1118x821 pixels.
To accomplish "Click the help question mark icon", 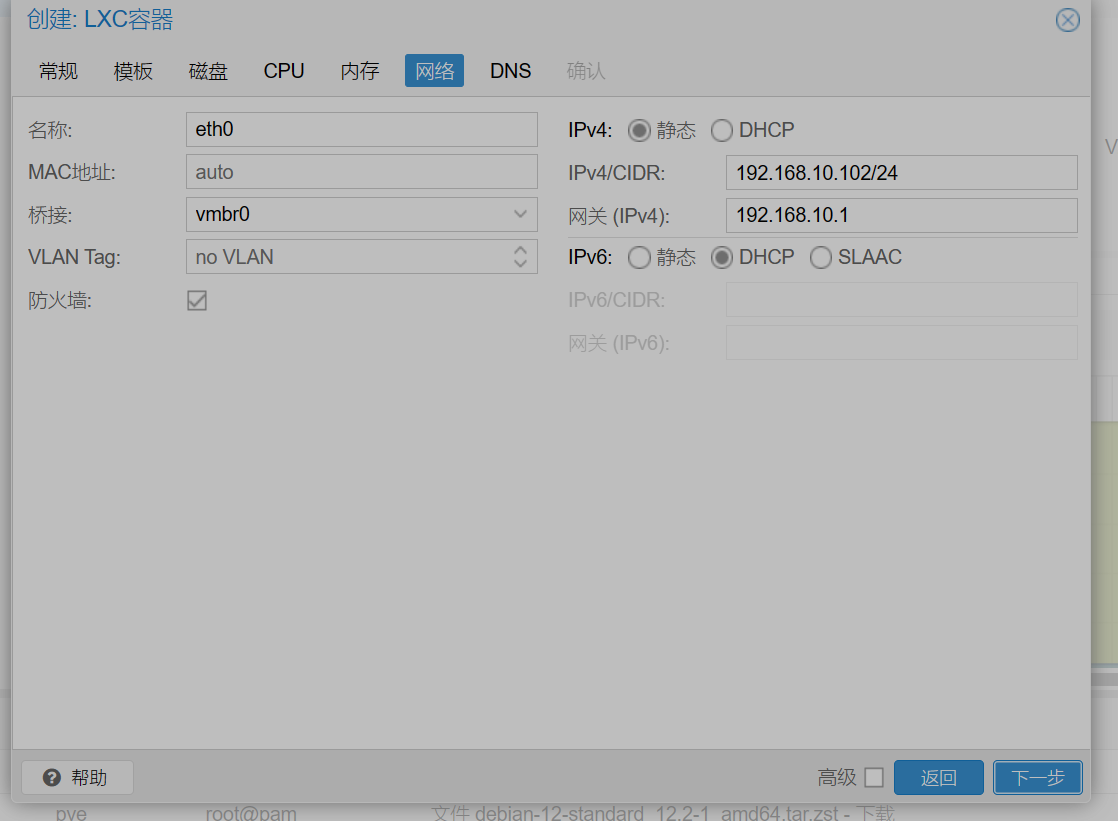I will pos(52,777).
